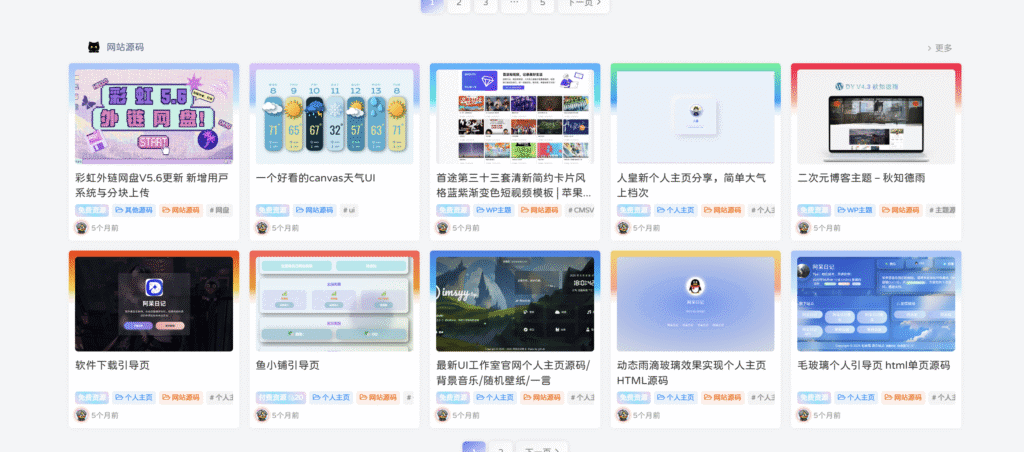Click author avatar on 二次元博客主题 card
The width and height of the screenshot is (1024, 452).
pos(804,227)
